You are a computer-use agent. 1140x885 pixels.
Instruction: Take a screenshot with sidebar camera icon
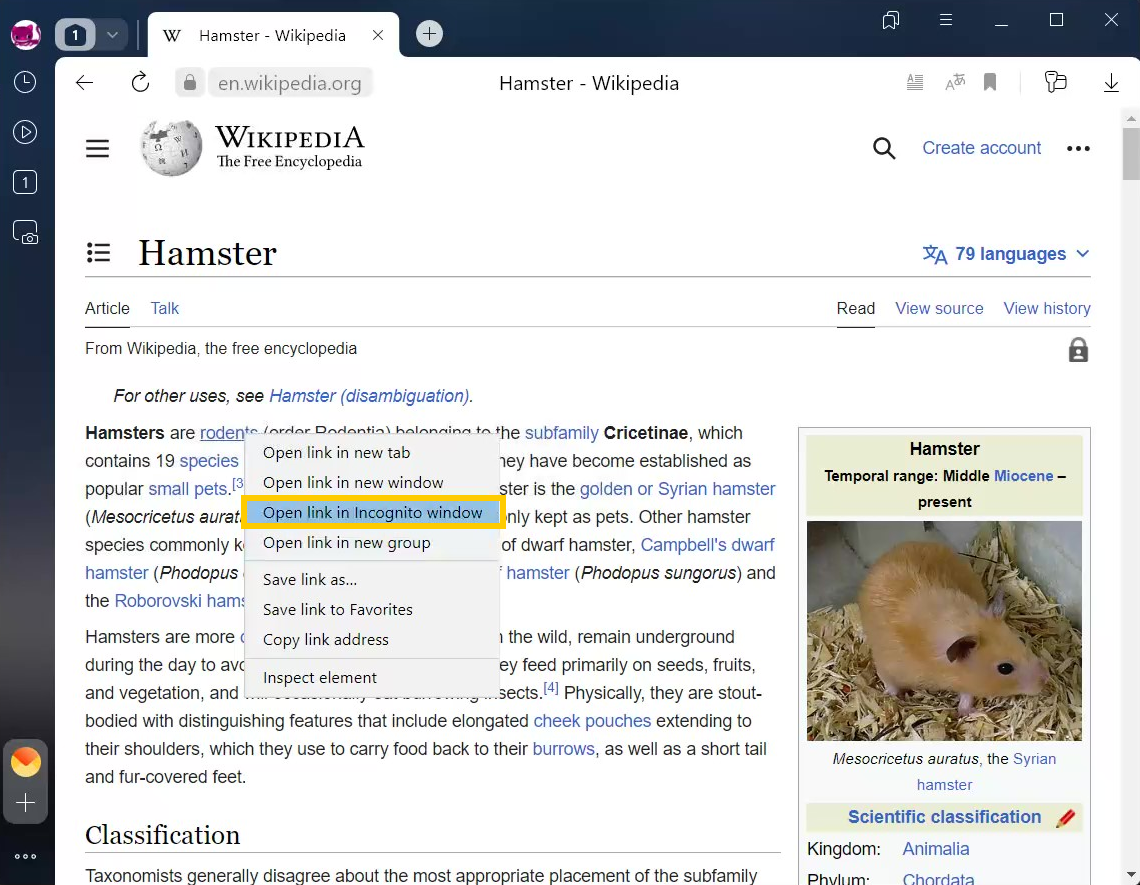25,233
